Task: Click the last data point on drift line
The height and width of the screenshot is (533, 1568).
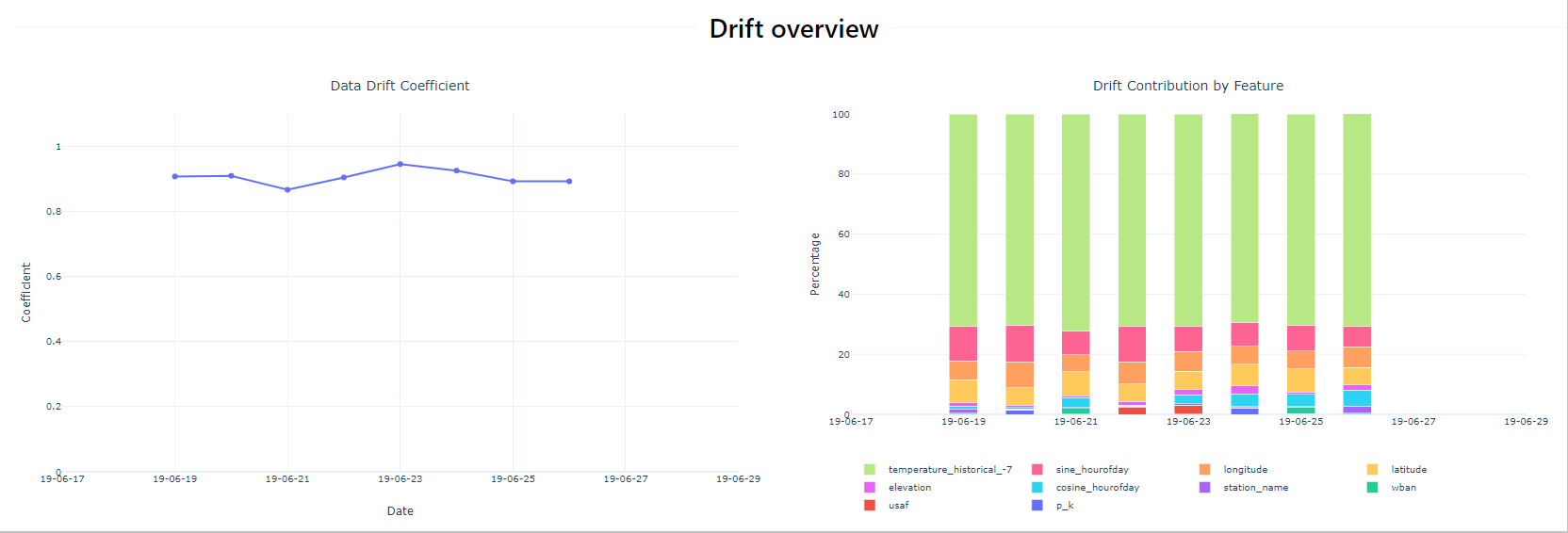Action: tap(569, 181)
